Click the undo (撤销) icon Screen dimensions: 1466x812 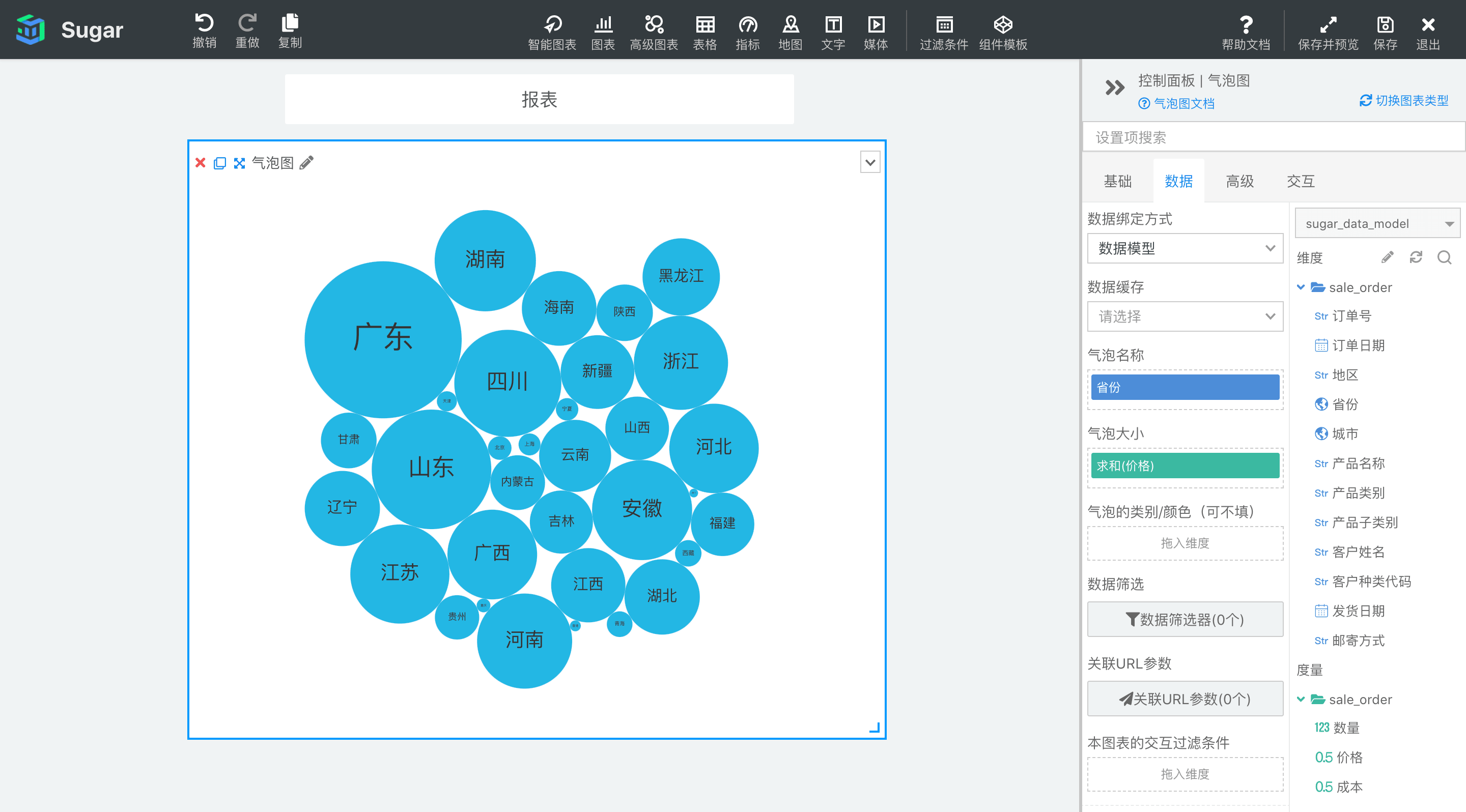pos(204,23)
